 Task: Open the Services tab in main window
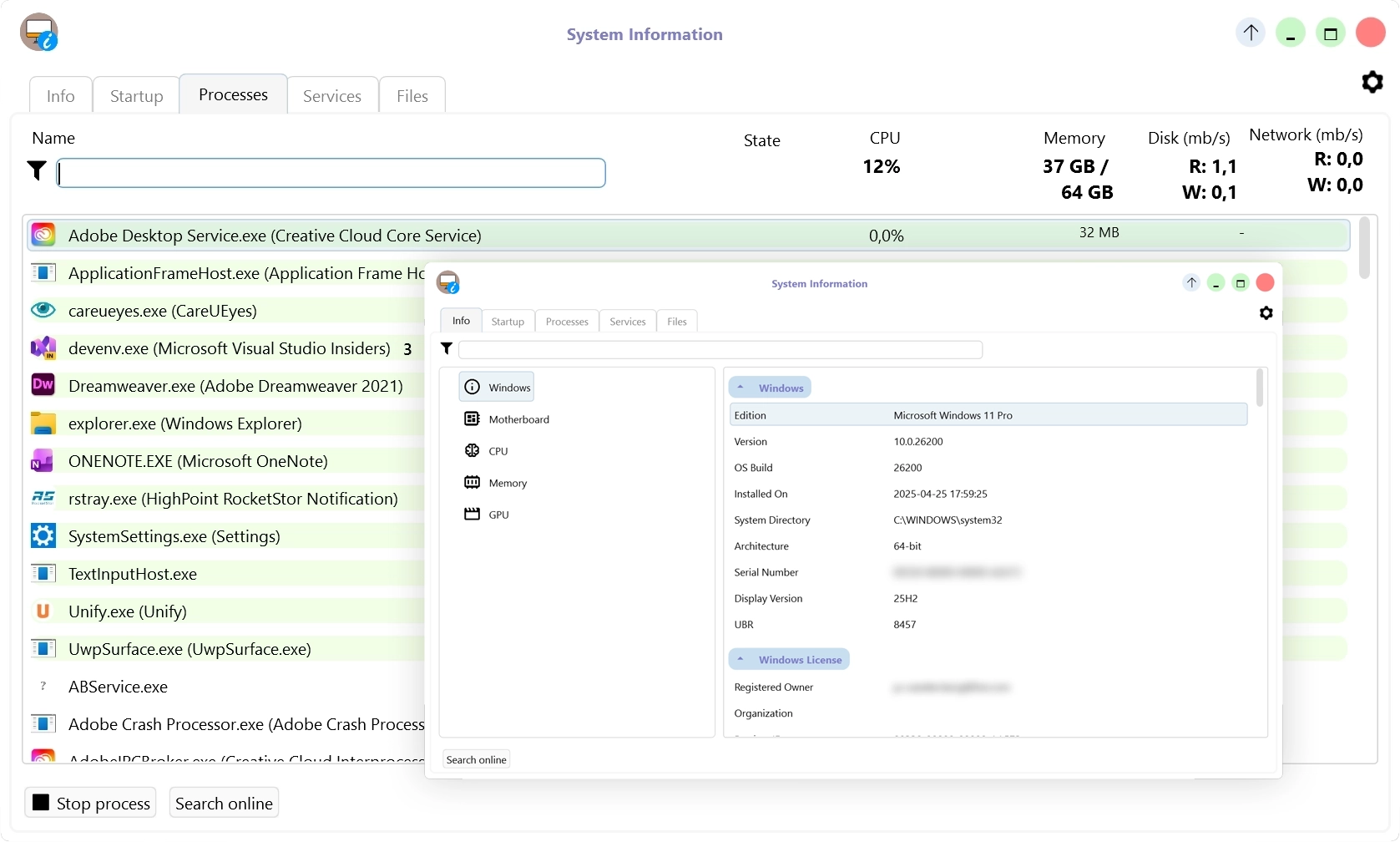tap(332, 95)
